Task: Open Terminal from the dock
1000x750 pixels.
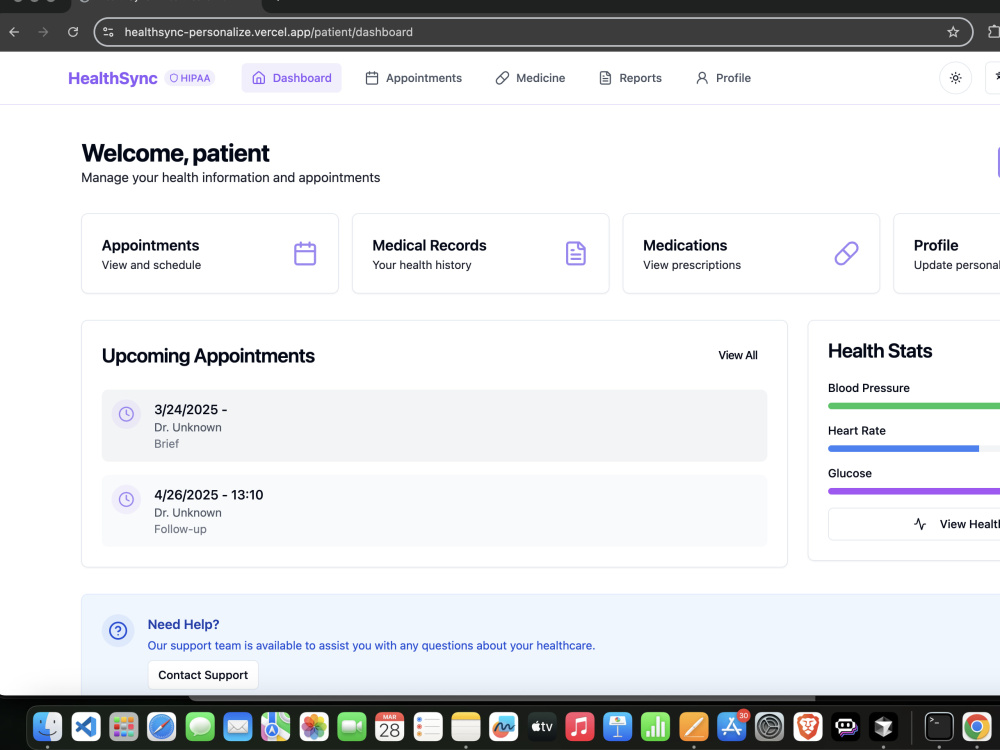Action: (x=939, y=727)
